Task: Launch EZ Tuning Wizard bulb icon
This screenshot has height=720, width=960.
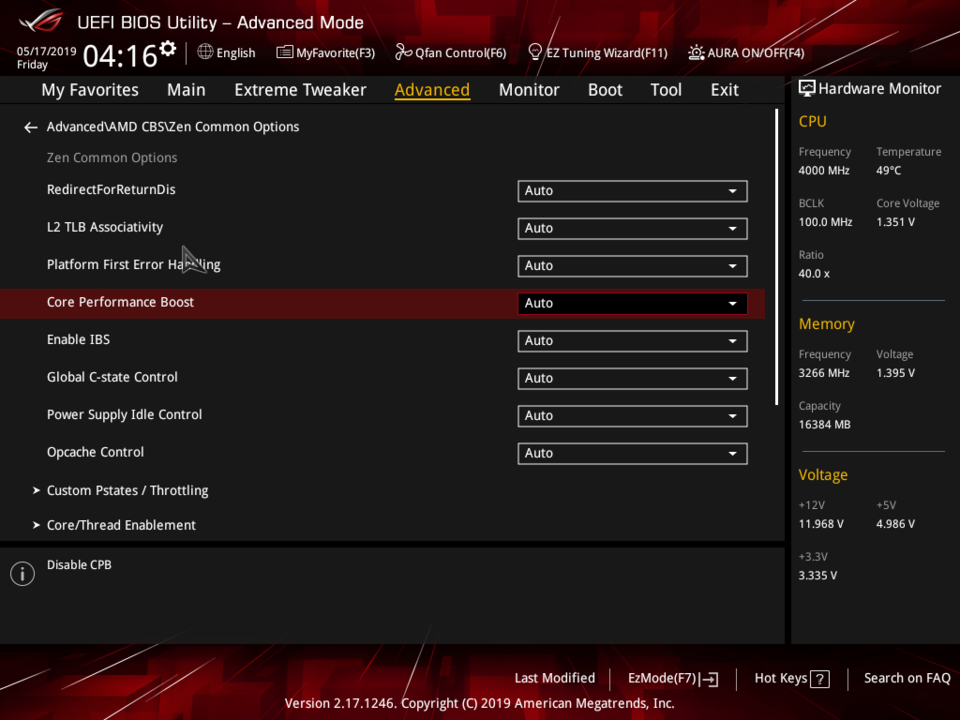Action: pos(534,52)
